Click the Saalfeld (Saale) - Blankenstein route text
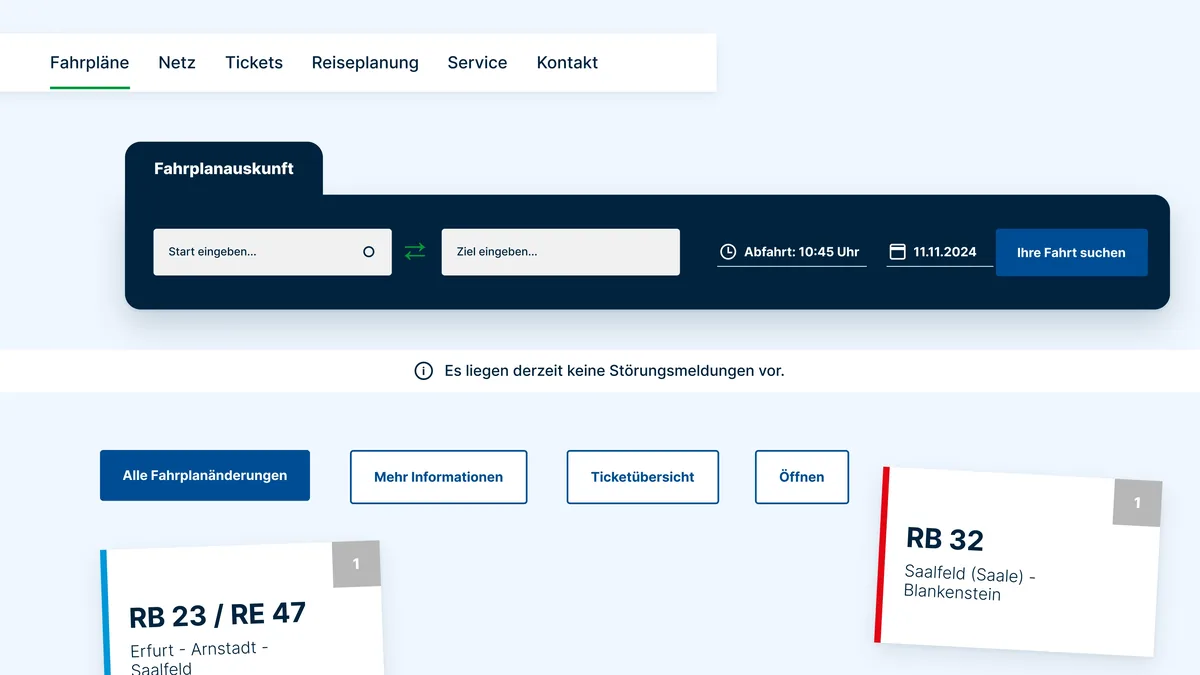This screenshot has width=1200, height=675. 969,583
